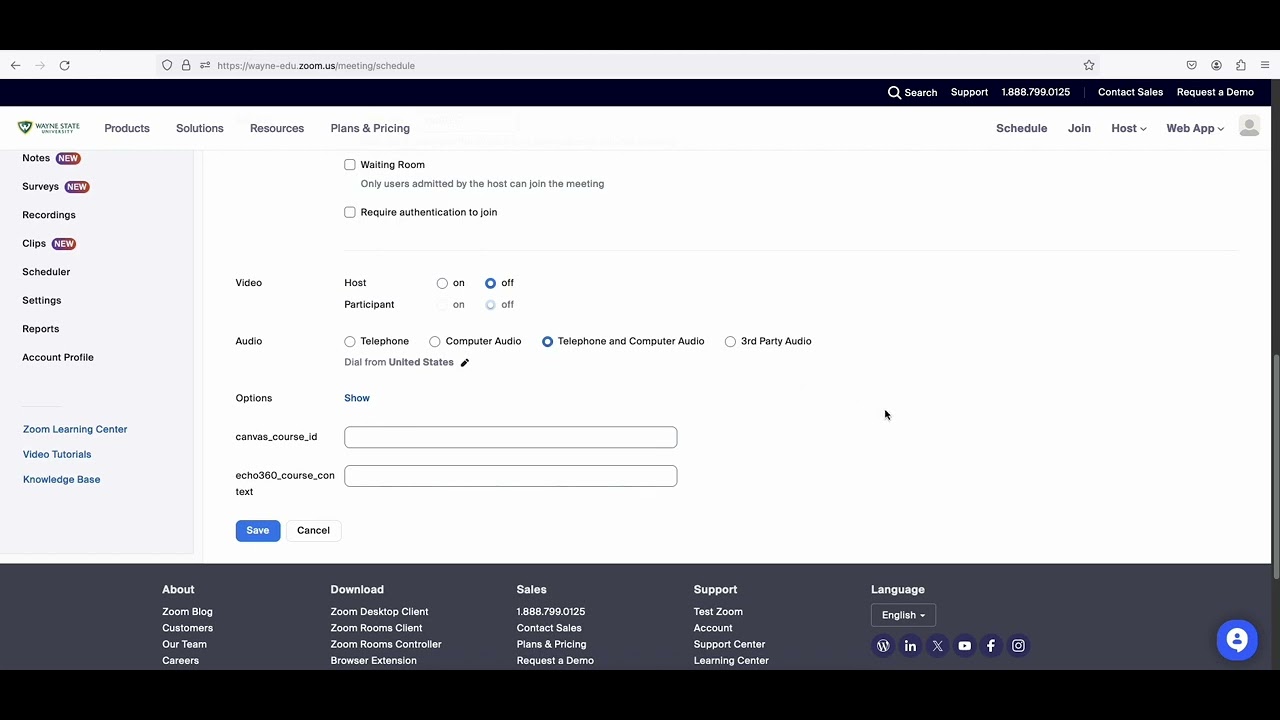Open Clips in the sidebar
The height and width of the screenshot is (720, 1280).
[x=34, y=243]
